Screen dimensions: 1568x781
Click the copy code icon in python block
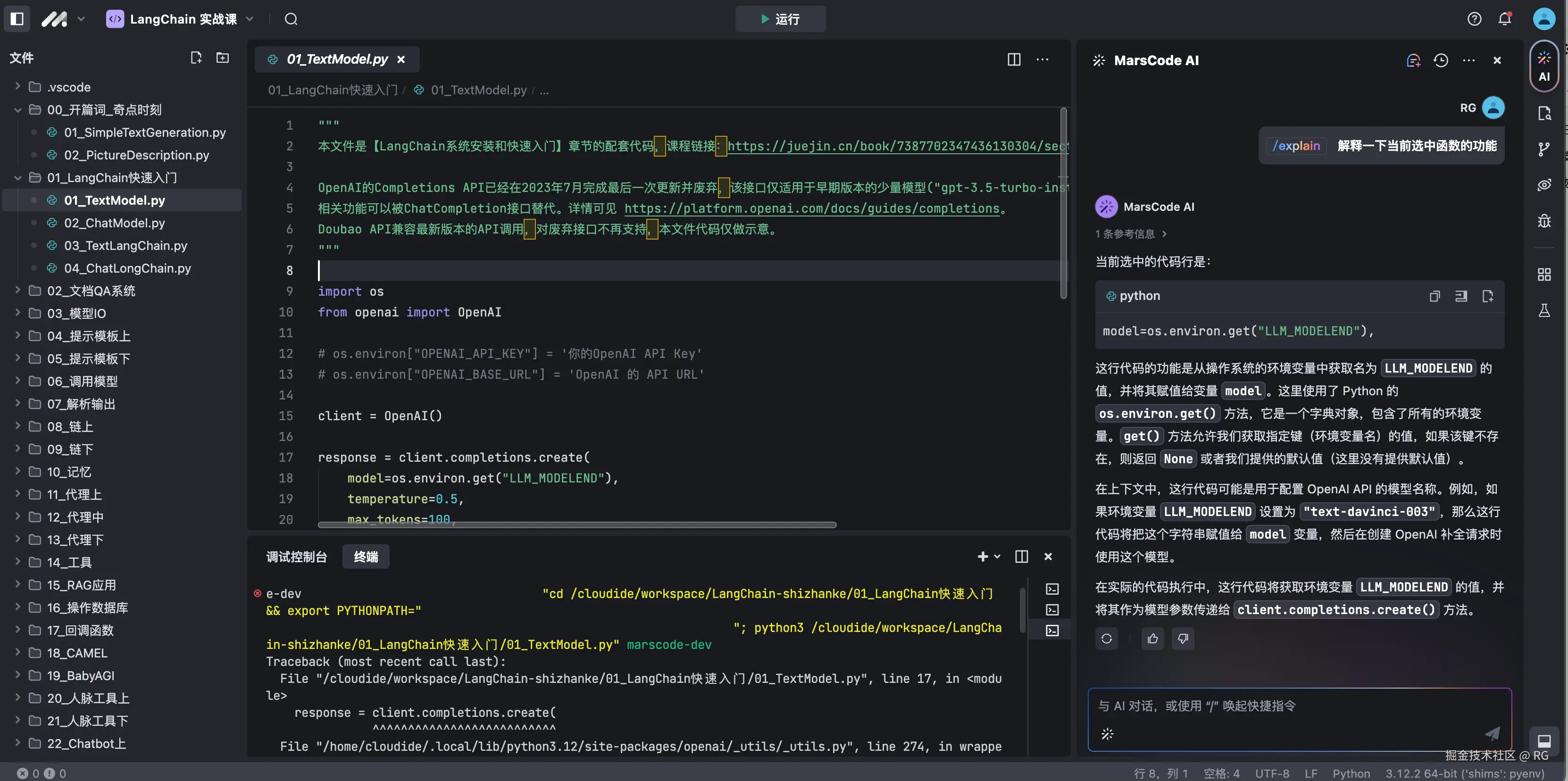[1435, 296]
